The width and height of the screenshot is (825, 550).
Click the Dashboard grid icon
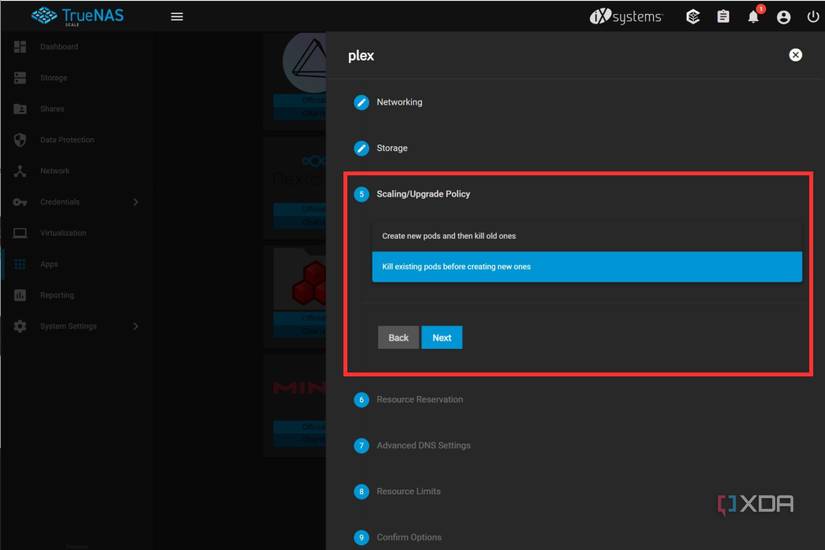(20, 46)
